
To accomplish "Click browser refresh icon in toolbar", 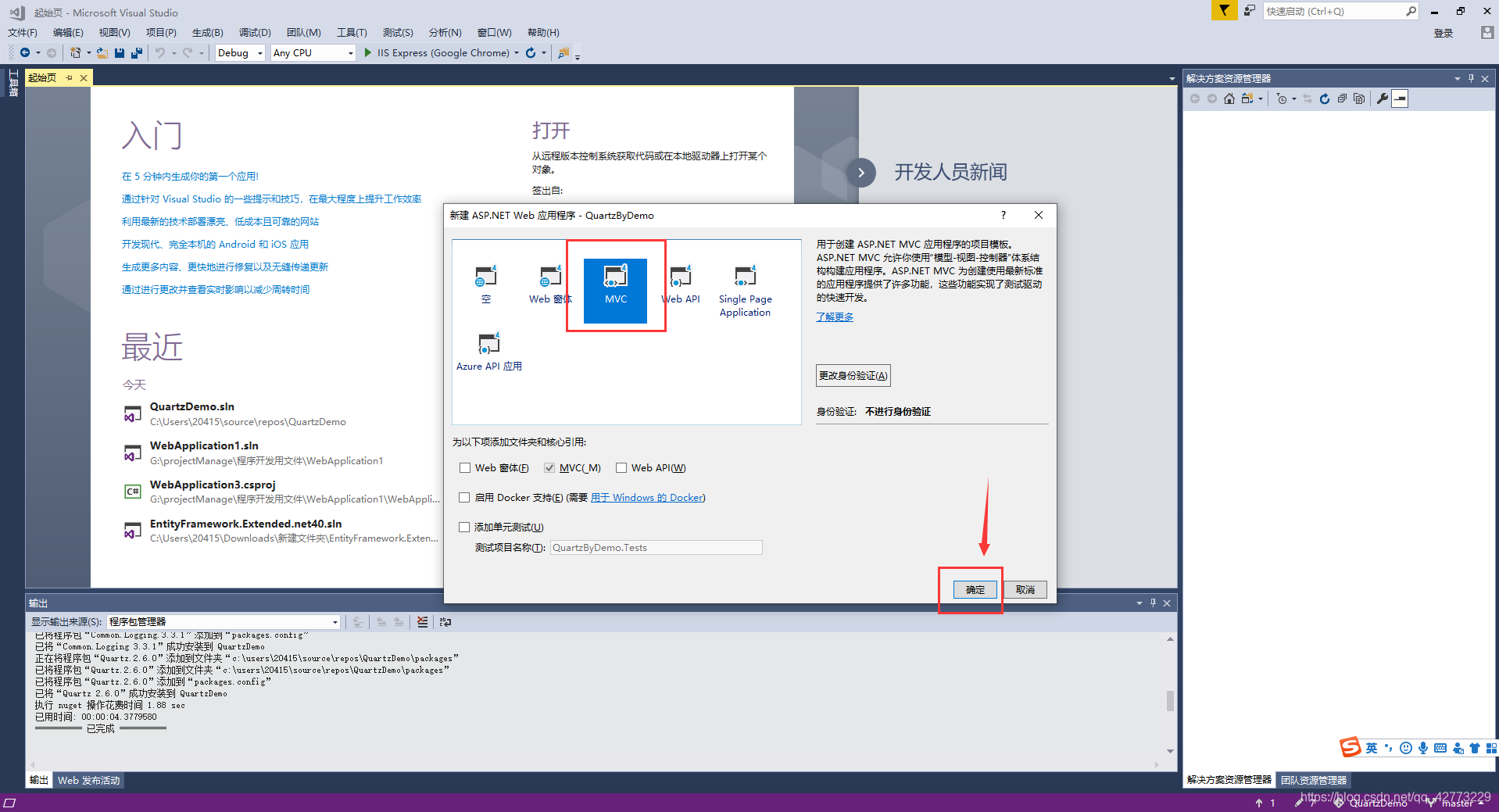I will 531,52.
